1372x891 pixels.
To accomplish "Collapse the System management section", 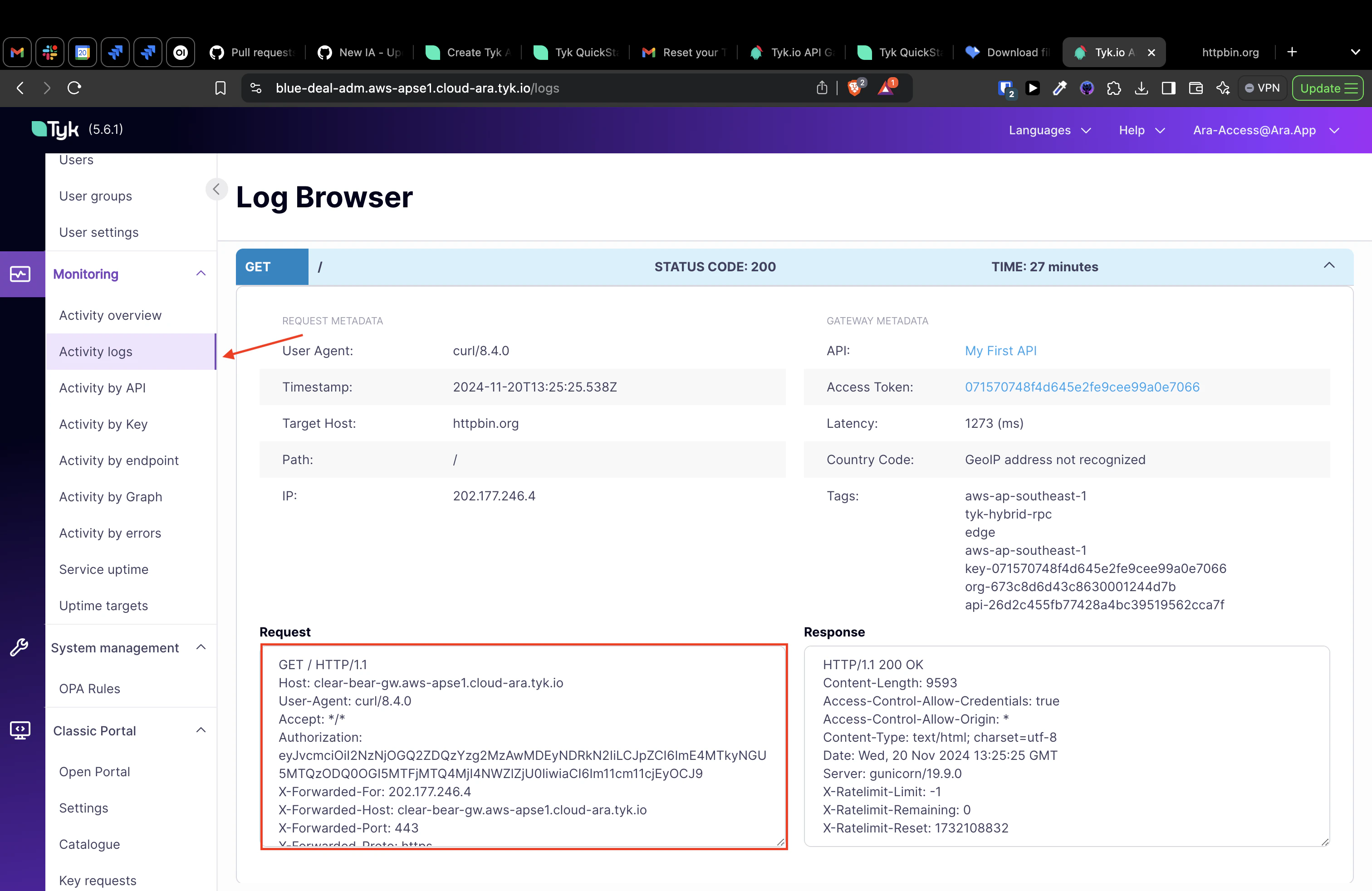I will point(200,647).
